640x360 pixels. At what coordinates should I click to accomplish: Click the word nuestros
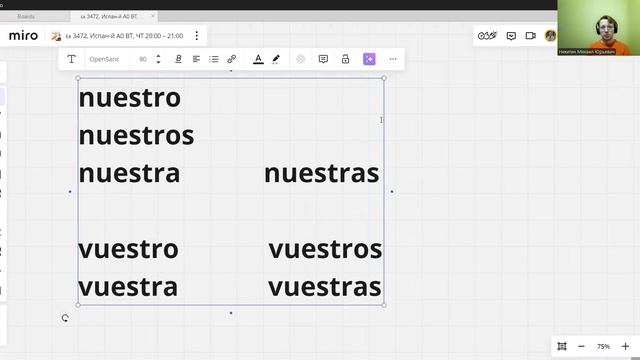[136, 136]
